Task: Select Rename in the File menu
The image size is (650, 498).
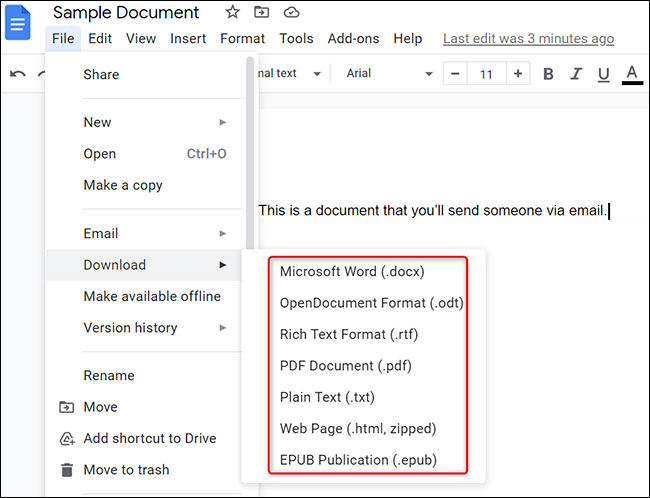Action: (x=144, y=376)
